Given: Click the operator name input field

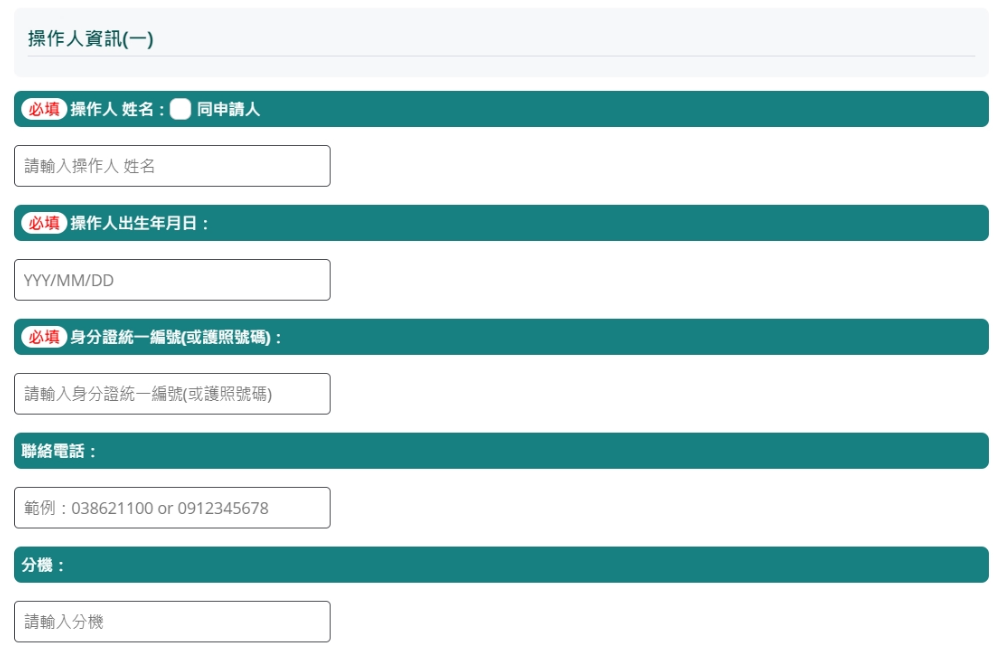Looking at the screenshot, I should 170,166.
